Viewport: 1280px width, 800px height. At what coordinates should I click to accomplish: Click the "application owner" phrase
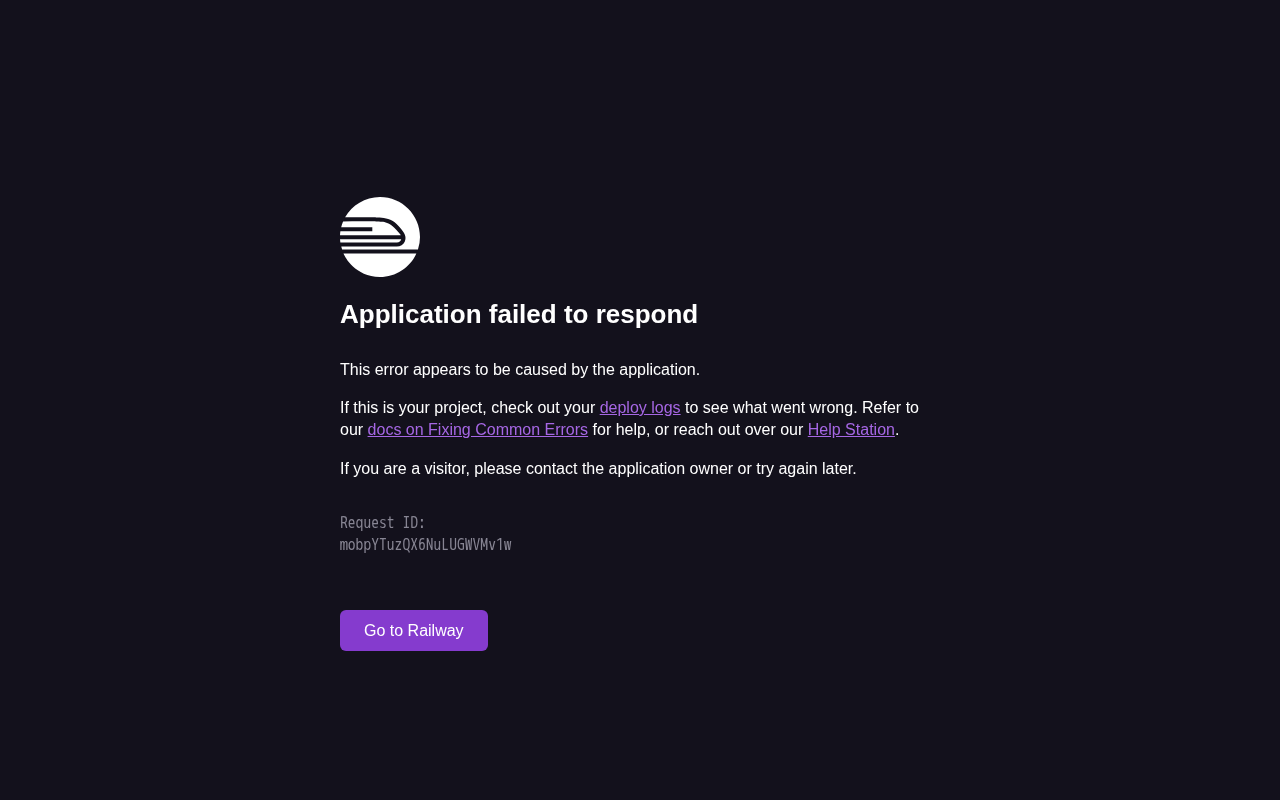pyautogui.click(x=669, y=469)
